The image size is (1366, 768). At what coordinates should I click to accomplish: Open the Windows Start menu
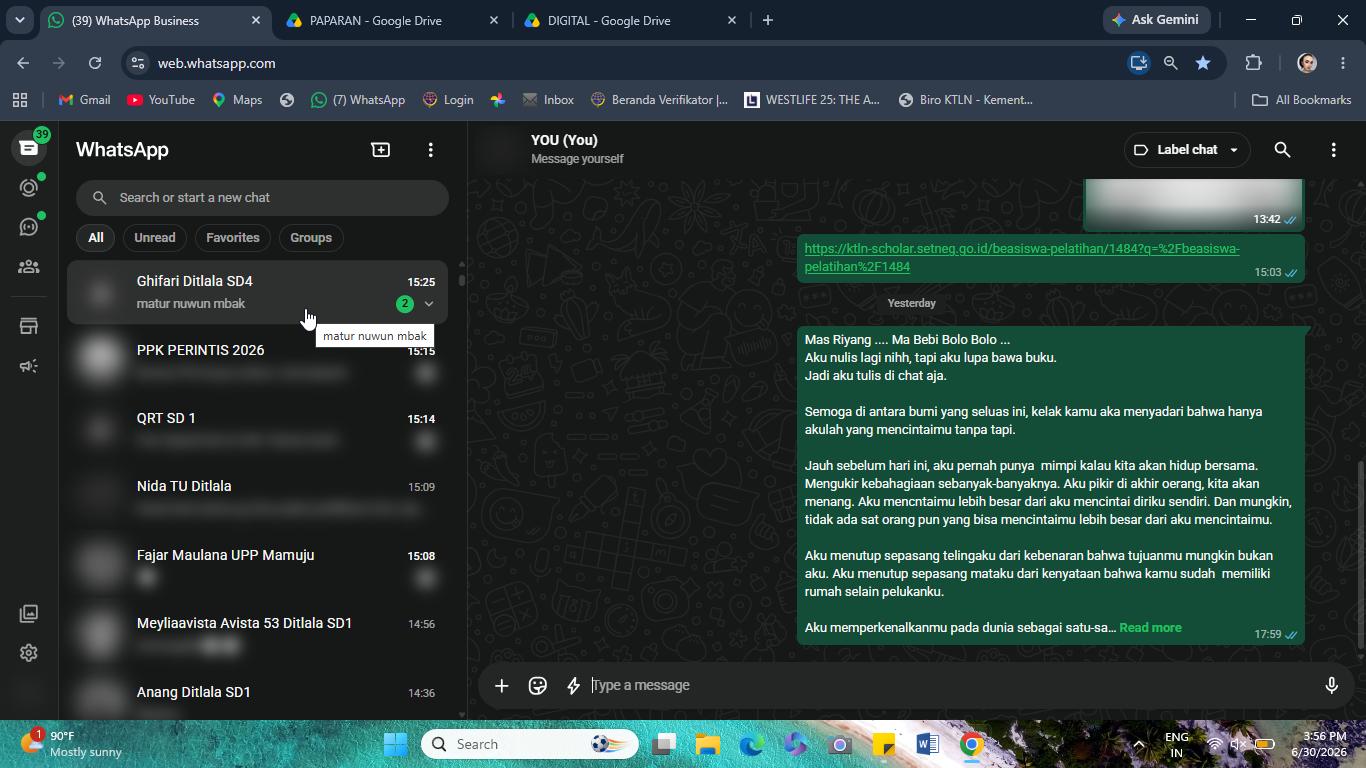point(395,744)
